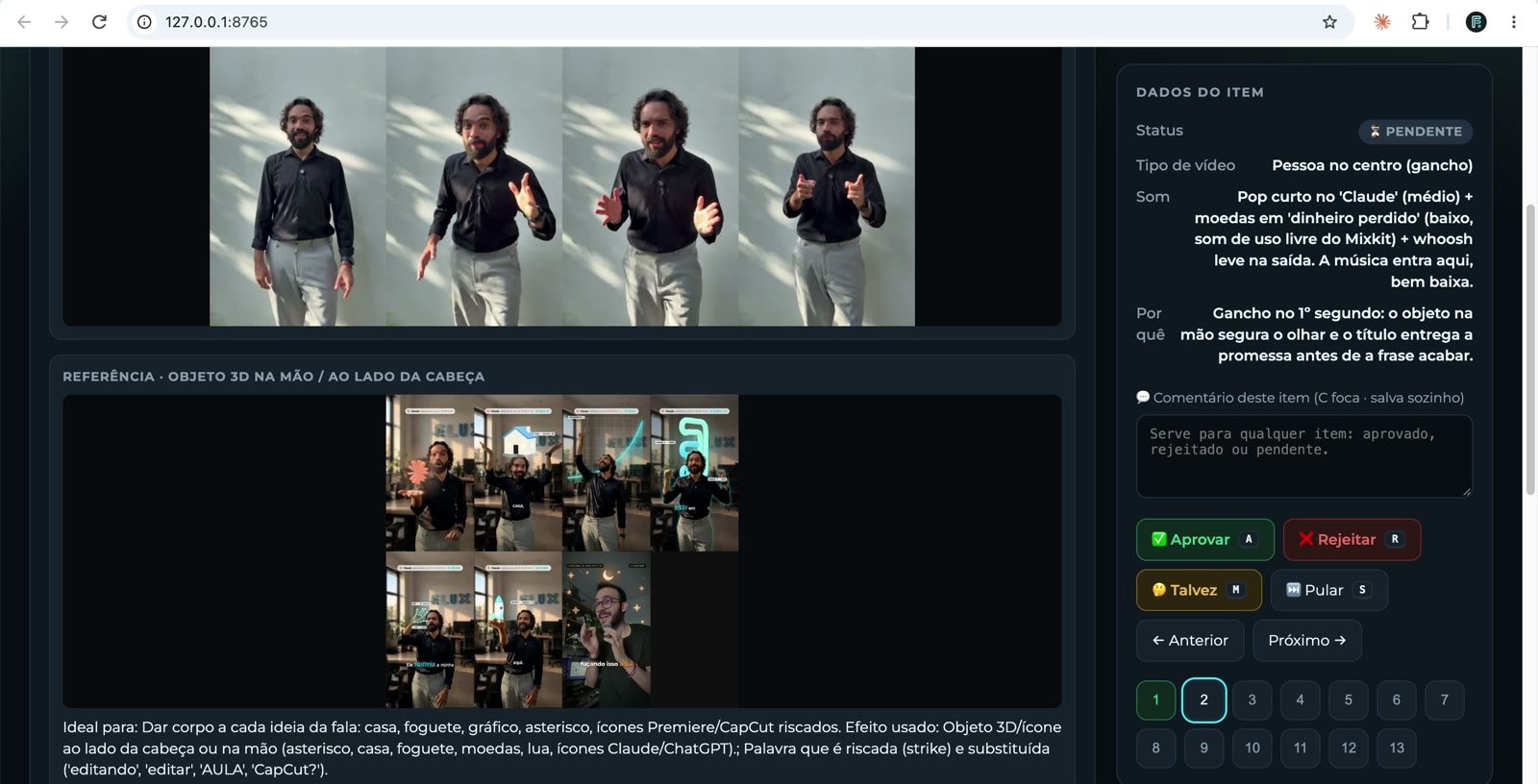View site information icon in address bar
Image resolution: width=1538 pixels, height=784 pixels.
pyautogui.click(x=144, y=22)
